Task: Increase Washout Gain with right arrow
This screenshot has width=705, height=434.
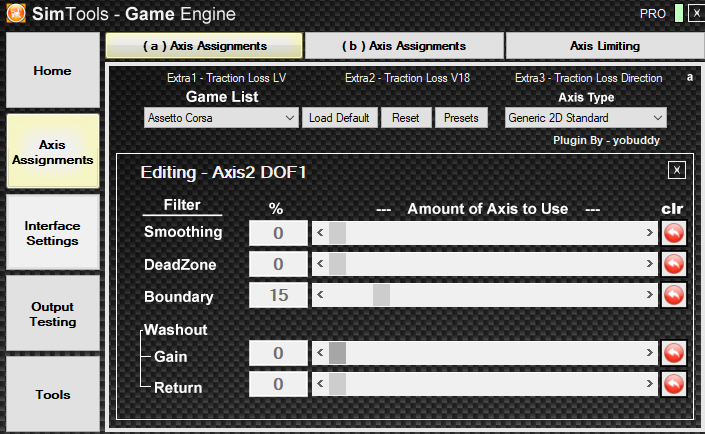Action: coord(649,353)
